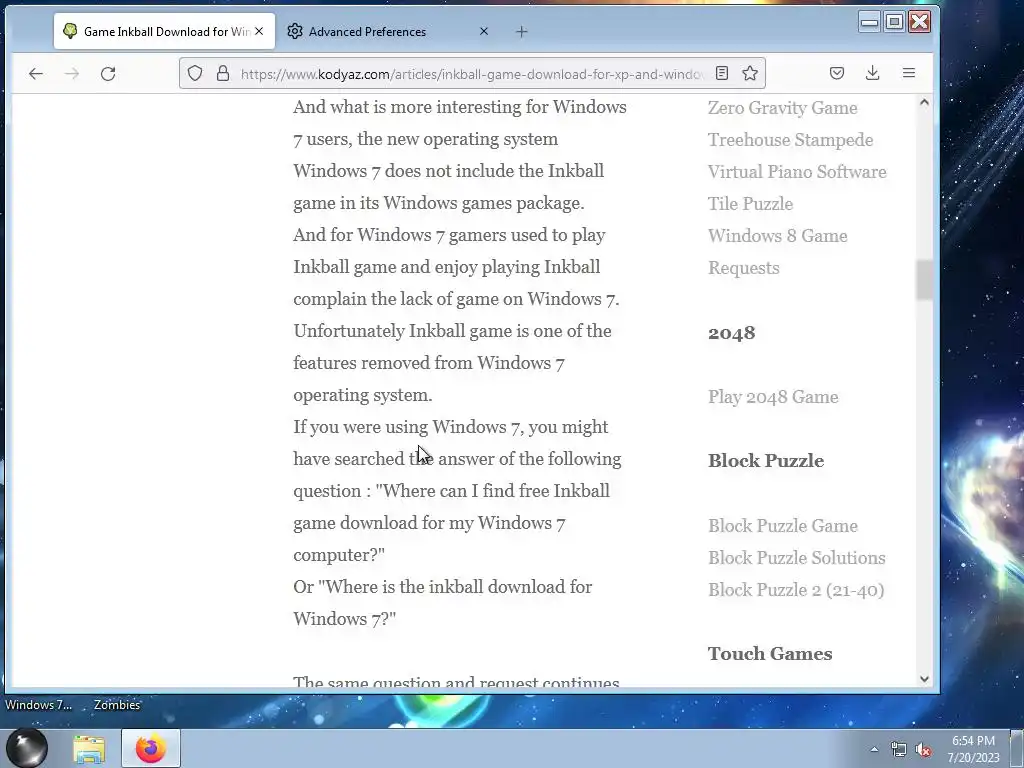The image size is (1024, 768).
Task: Switch to the Advanced Preferences tab
Action: 389,31
